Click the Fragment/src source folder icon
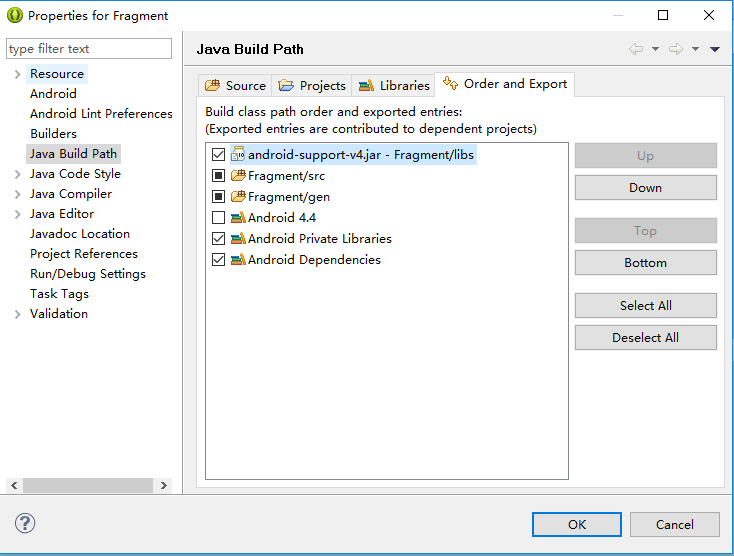Viewport: 734px width, 556px height. pos(238,176)
